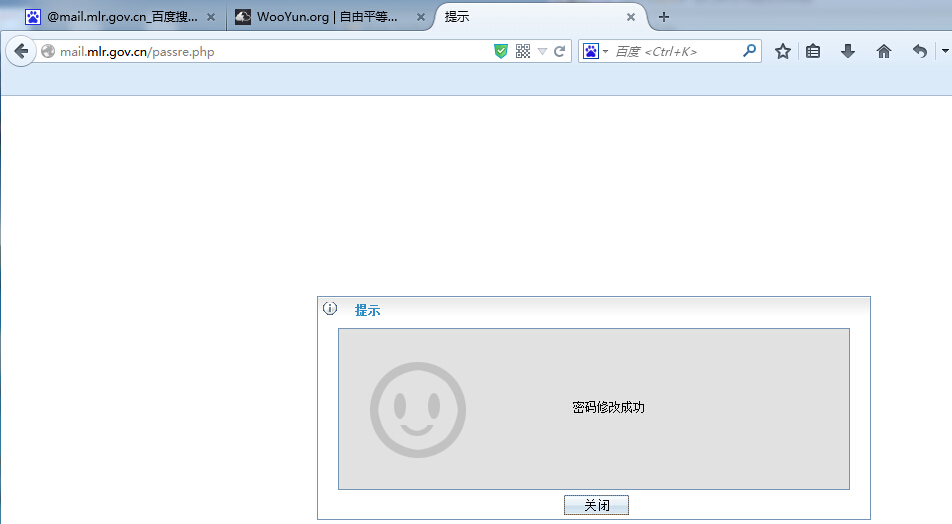The image size is (952, 524).
Task: Close the WooYun.org tab
Action: click(x=421, y=17)
